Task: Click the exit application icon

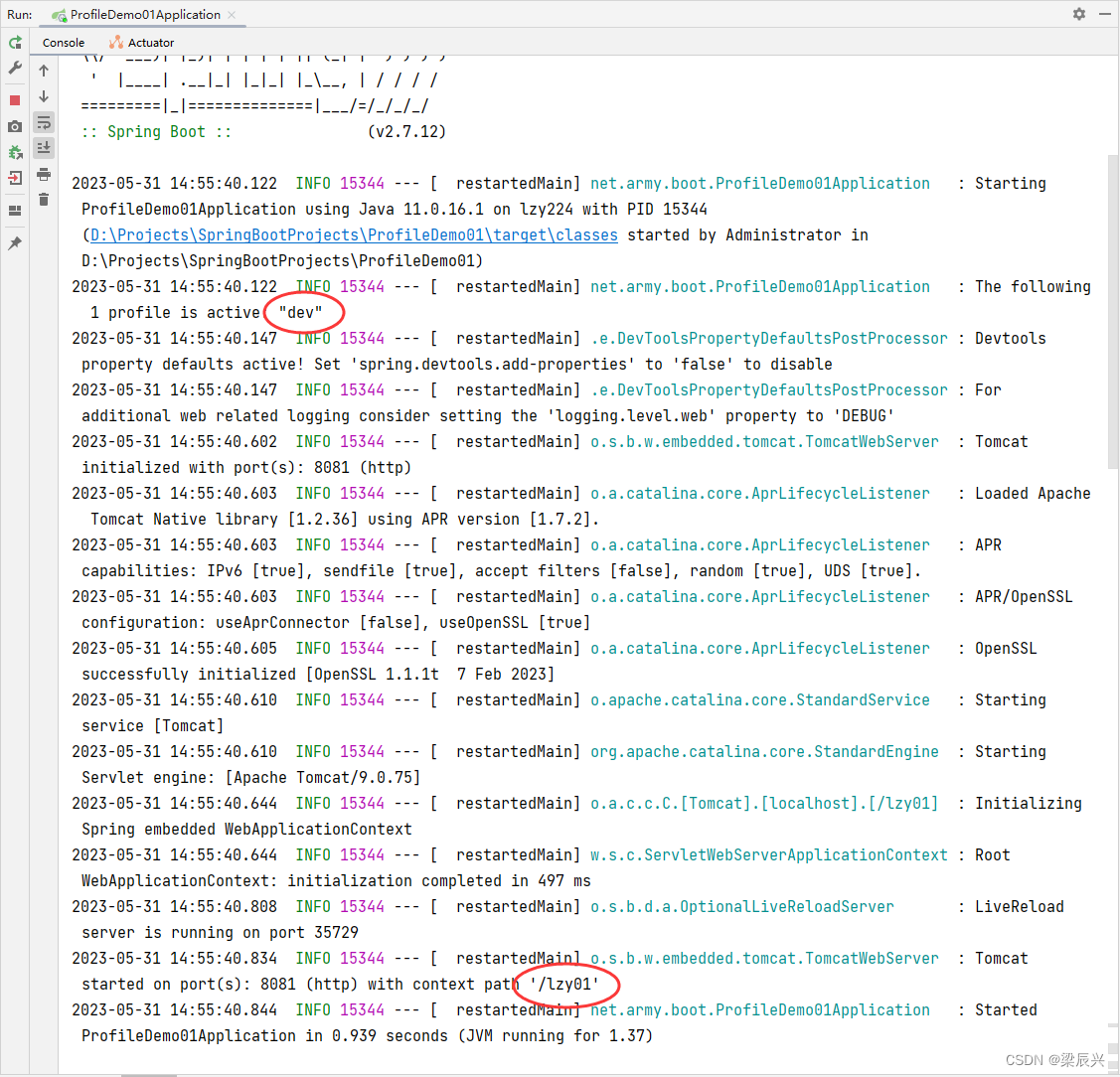Action: (15, 178)
